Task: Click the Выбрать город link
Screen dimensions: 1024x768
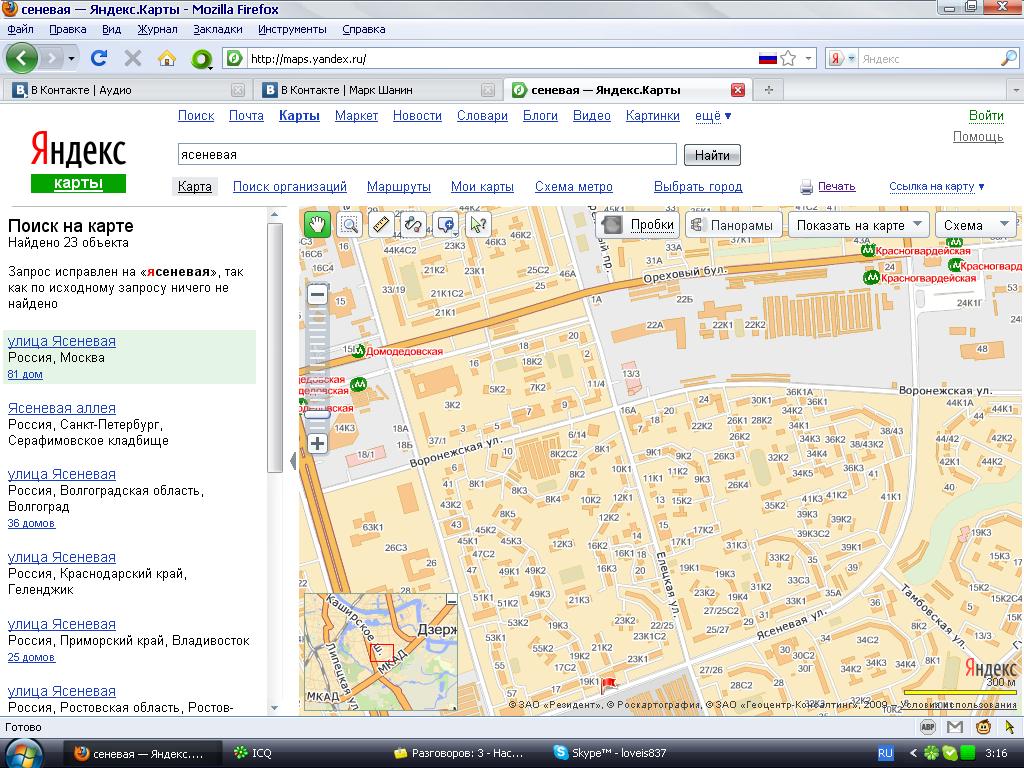Action: 698,186
